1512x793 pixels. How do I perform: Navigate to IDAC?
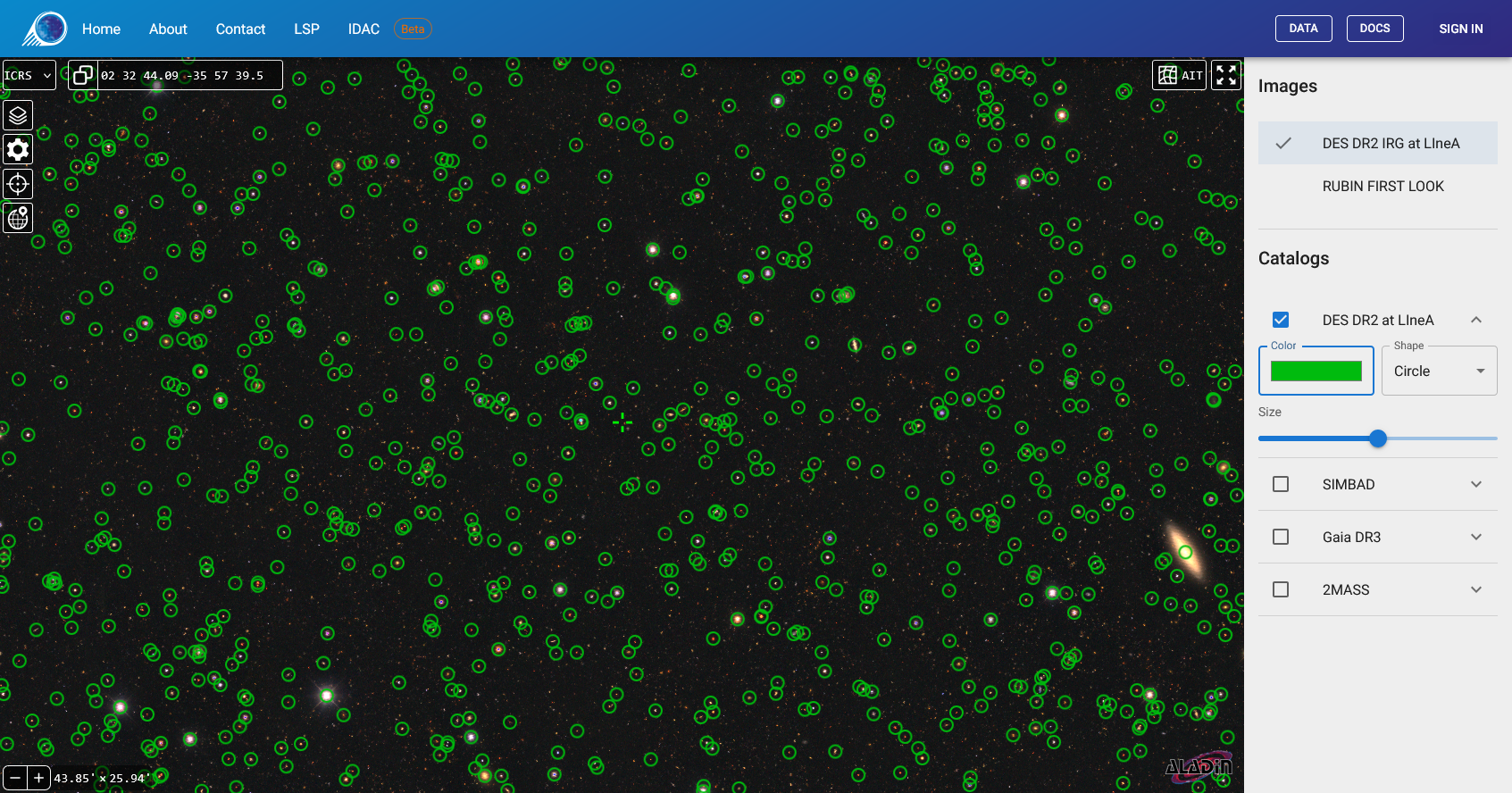[x=363, y=29]
